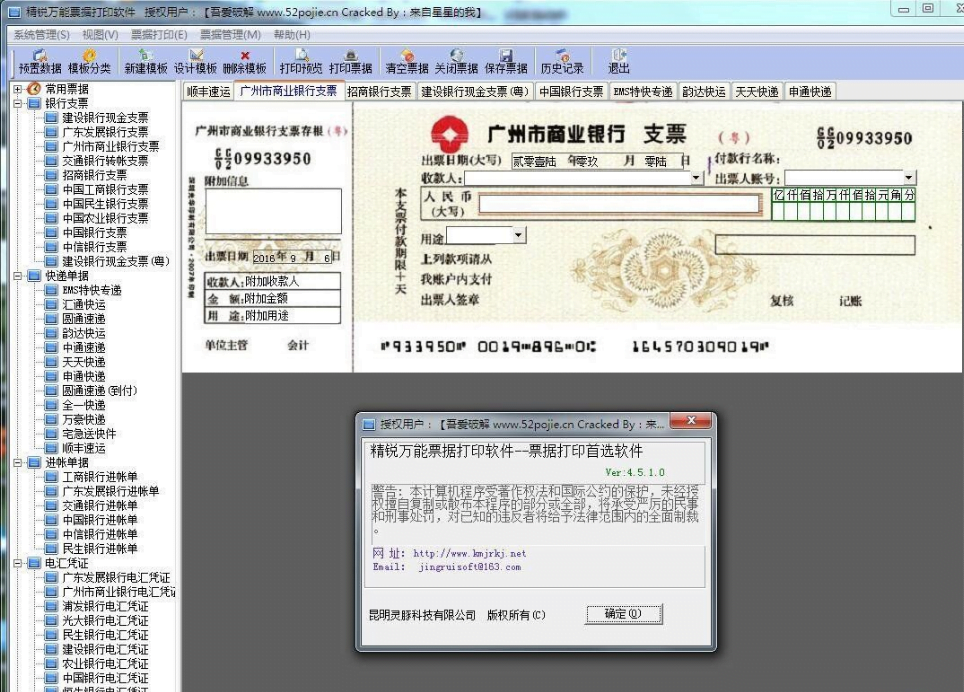The image size is (964, 692).
Task: Collapse the 银行支票 tree node
Action: pos(18,103)
